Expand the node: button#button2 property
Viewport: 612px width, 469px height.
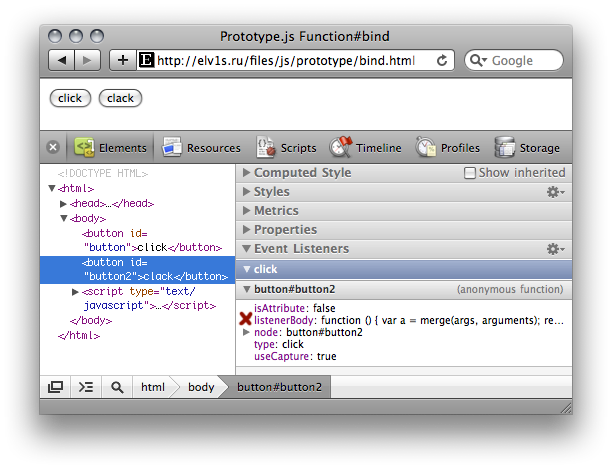point(246,332)
